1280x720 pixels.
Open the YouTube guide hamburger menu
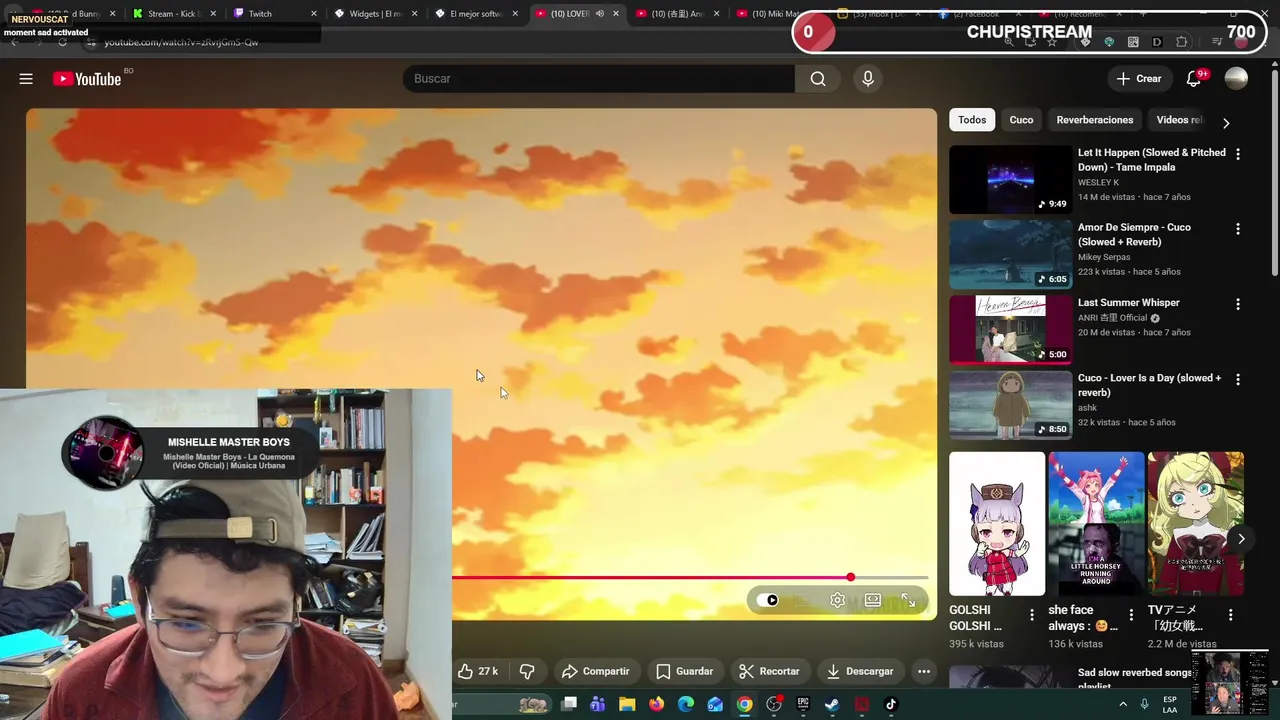click(x=26, y=79)
